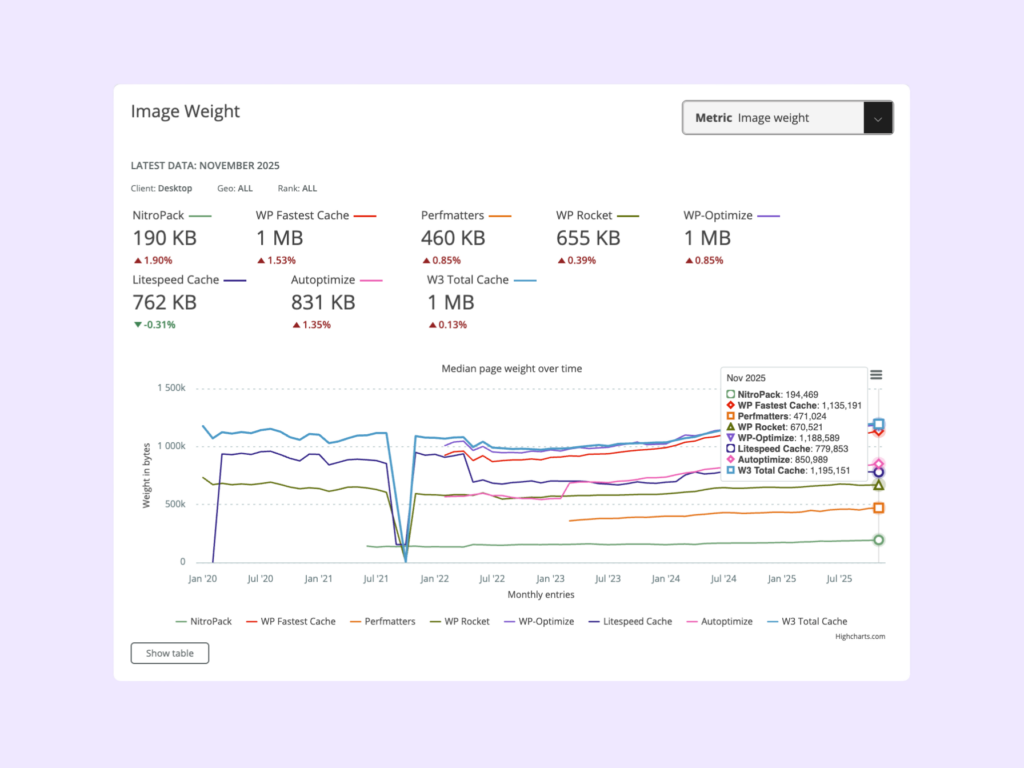Toggle WP Rocket series in the legend
1024x768 pixels.
(x=460, y=622)
